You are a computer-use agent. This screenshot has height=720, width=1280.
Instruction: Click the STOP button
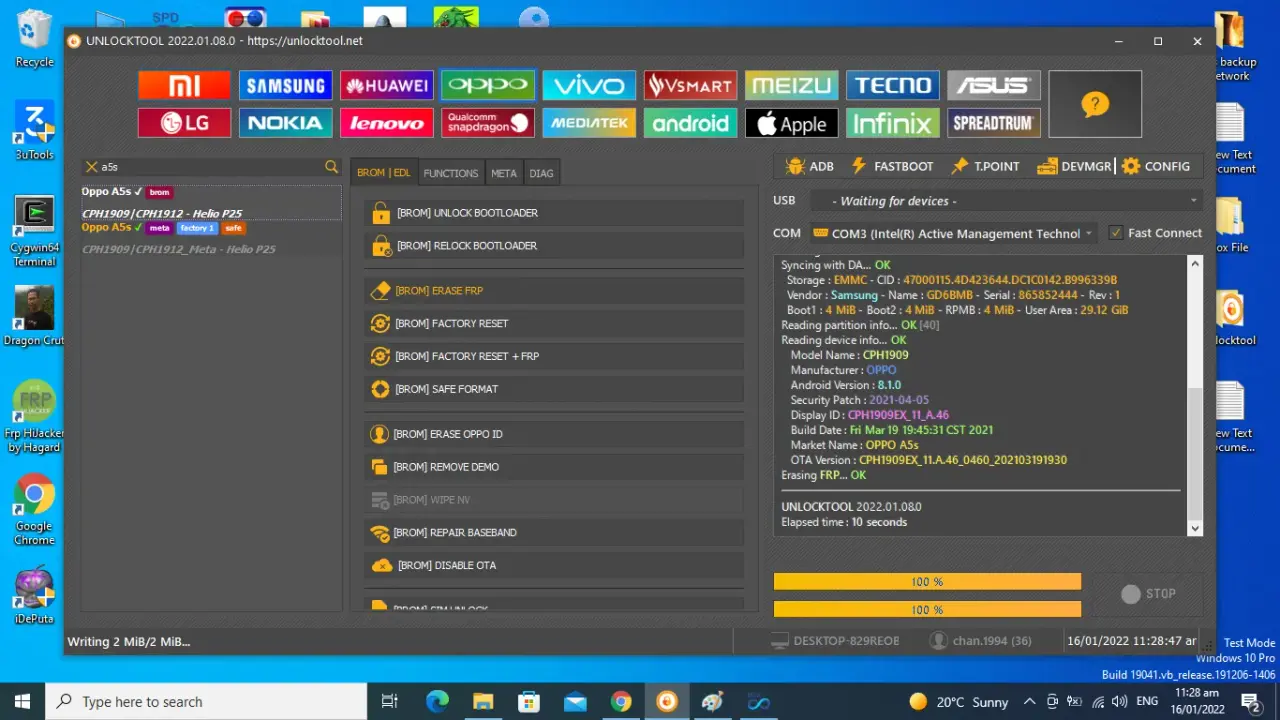[x=1147, y=594]
